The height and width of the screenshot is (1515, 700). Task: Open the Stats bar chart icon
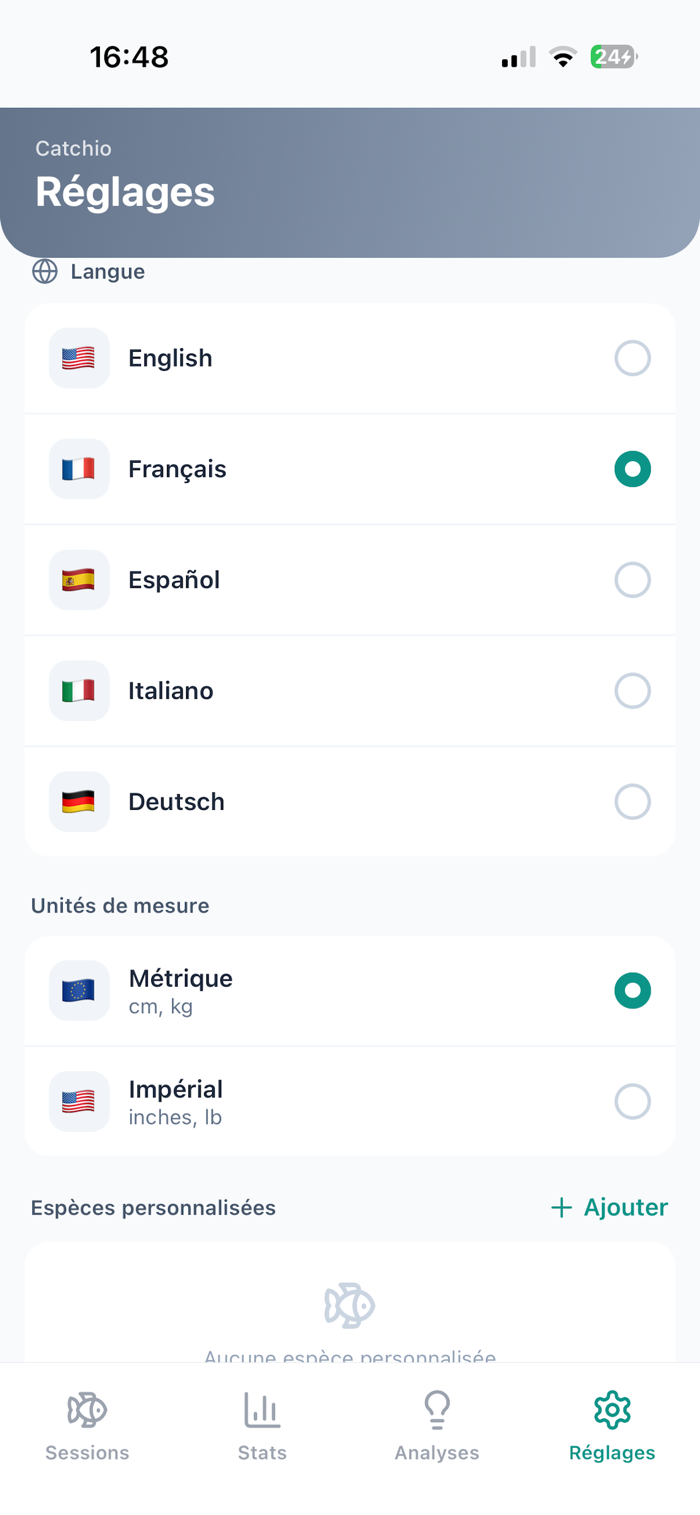(262, 1409)
